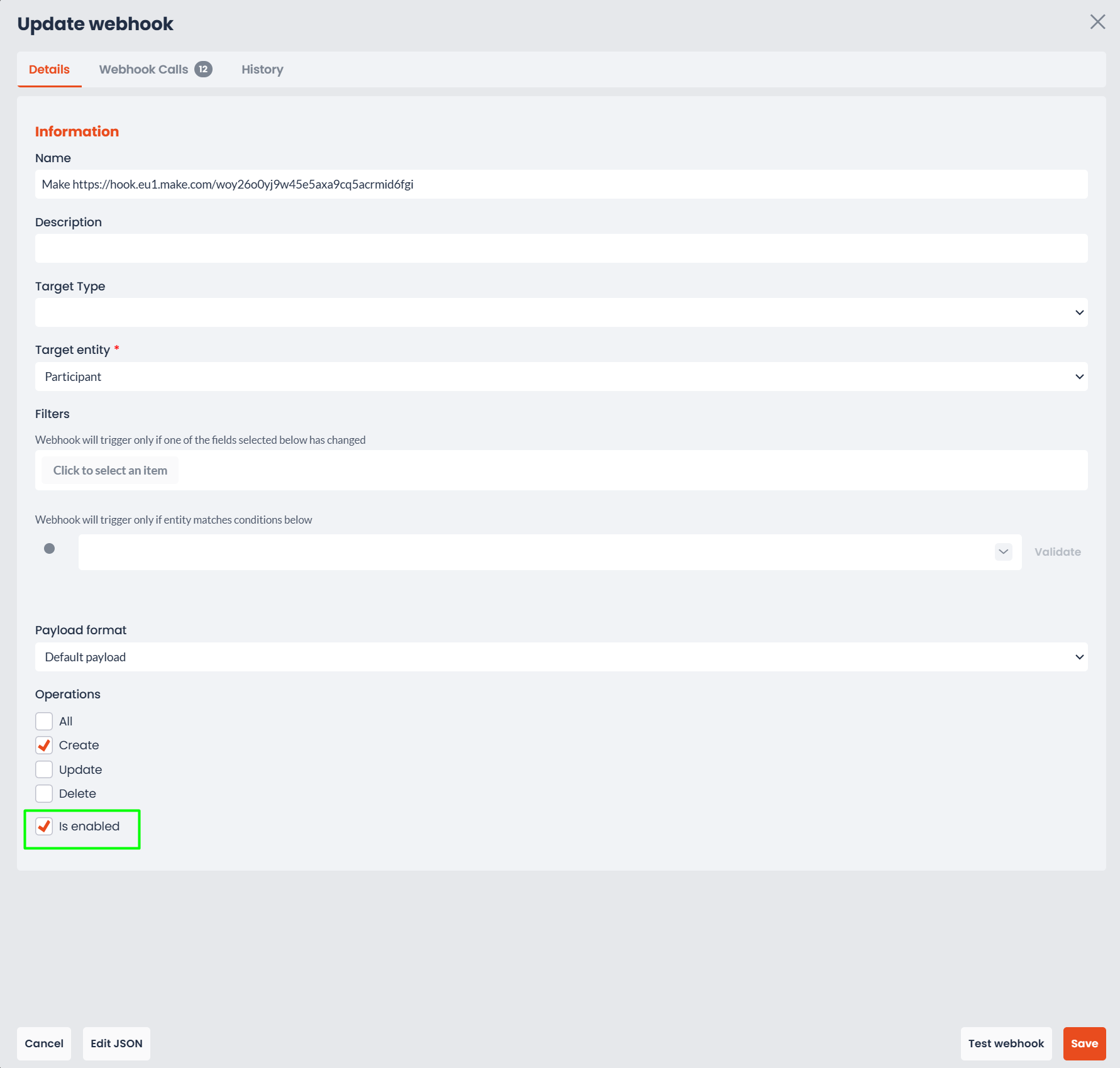
Task: Expand the conditions filter chevron
Action: click(x=1003, y=552)
